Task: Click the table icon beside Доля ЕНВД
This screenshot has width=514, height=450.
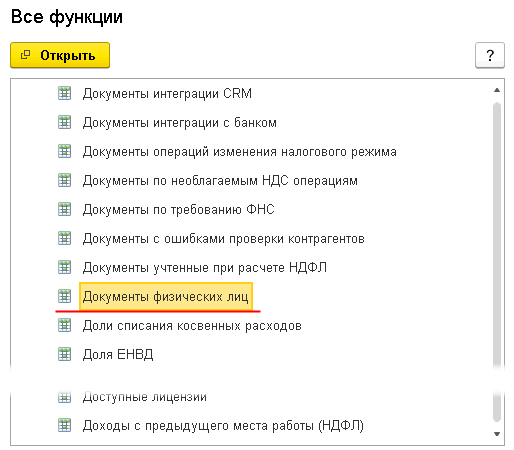Action: click(64, 354)
